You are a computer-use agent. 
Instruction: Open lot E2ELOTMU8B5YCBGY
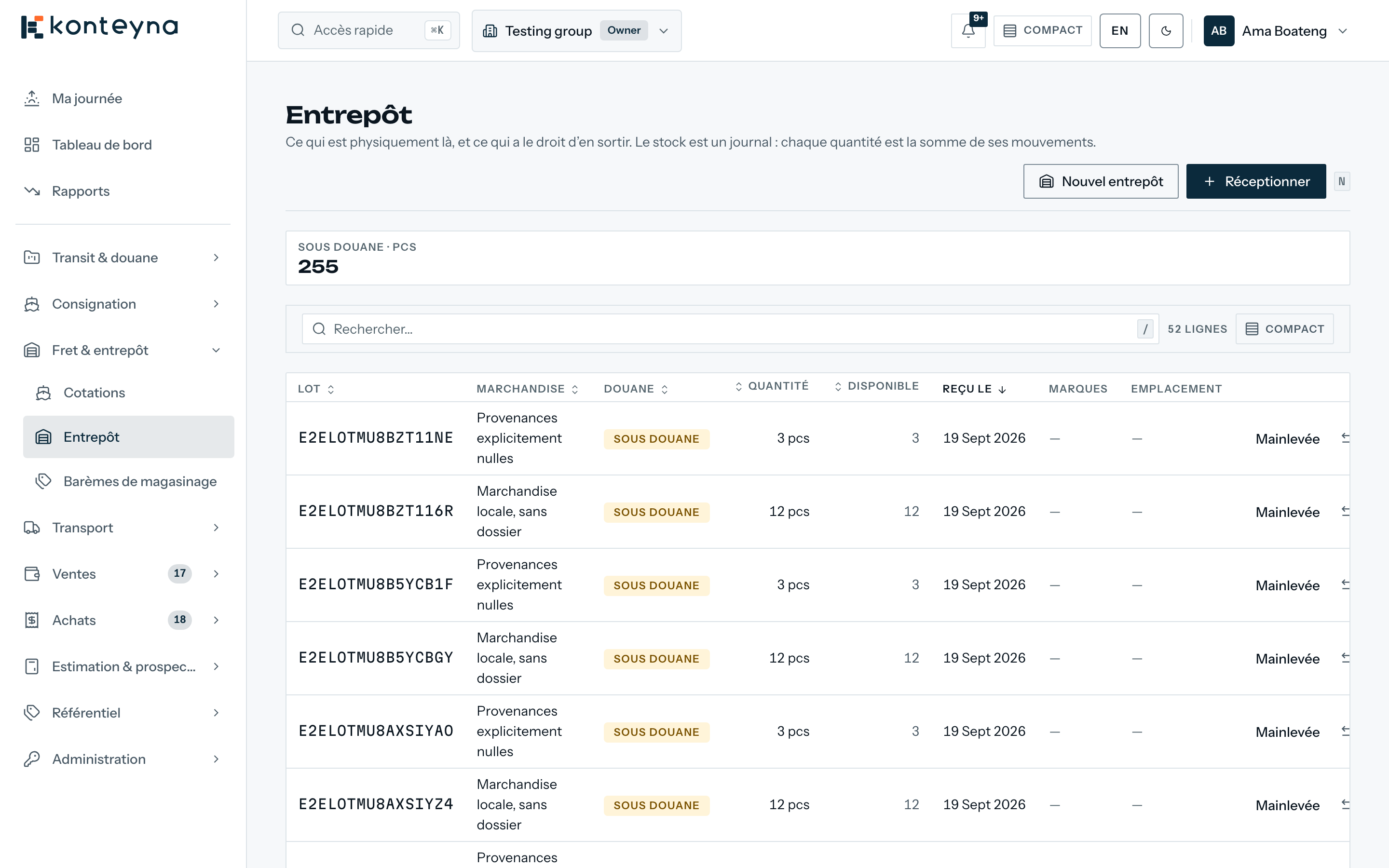click(x=376, y=658)
